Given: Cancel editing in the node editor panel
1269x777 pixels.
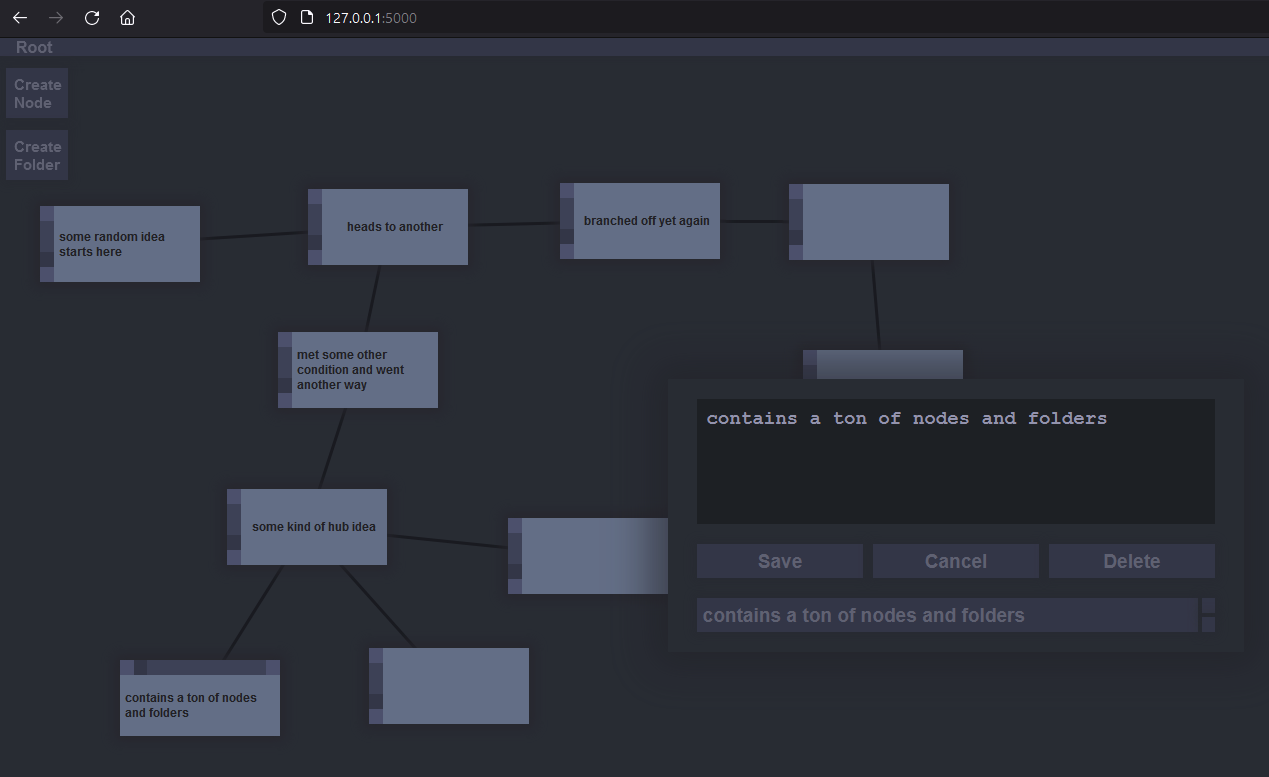Looking at the screenshot, I should pyautogui.click(x=956, y=561).
